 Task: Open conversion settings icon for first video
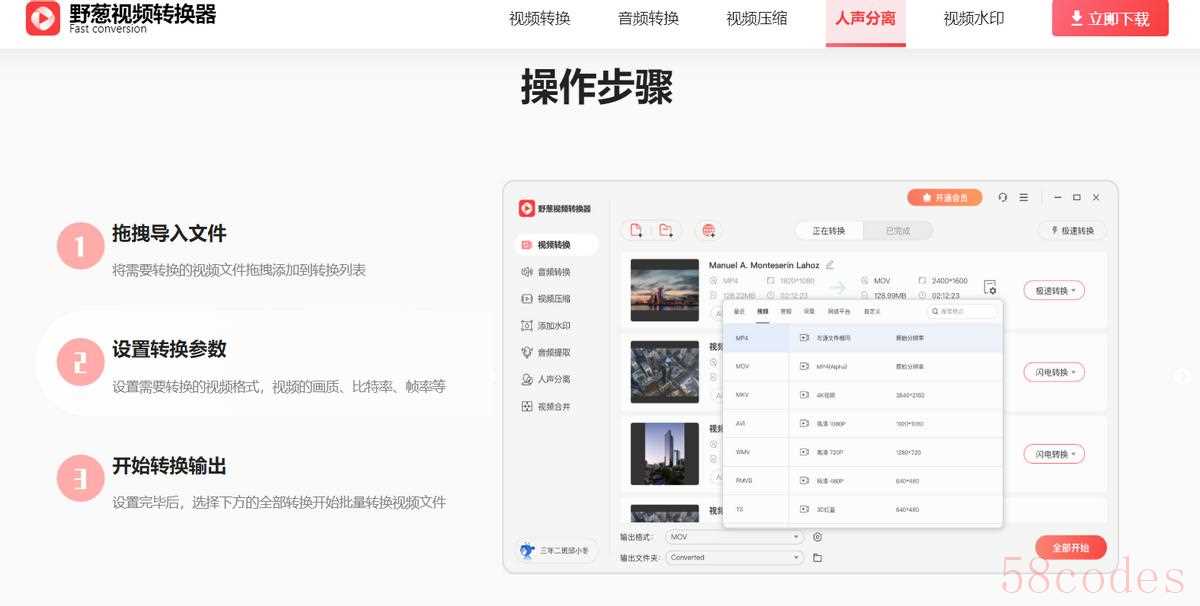[x=989, y=287]
